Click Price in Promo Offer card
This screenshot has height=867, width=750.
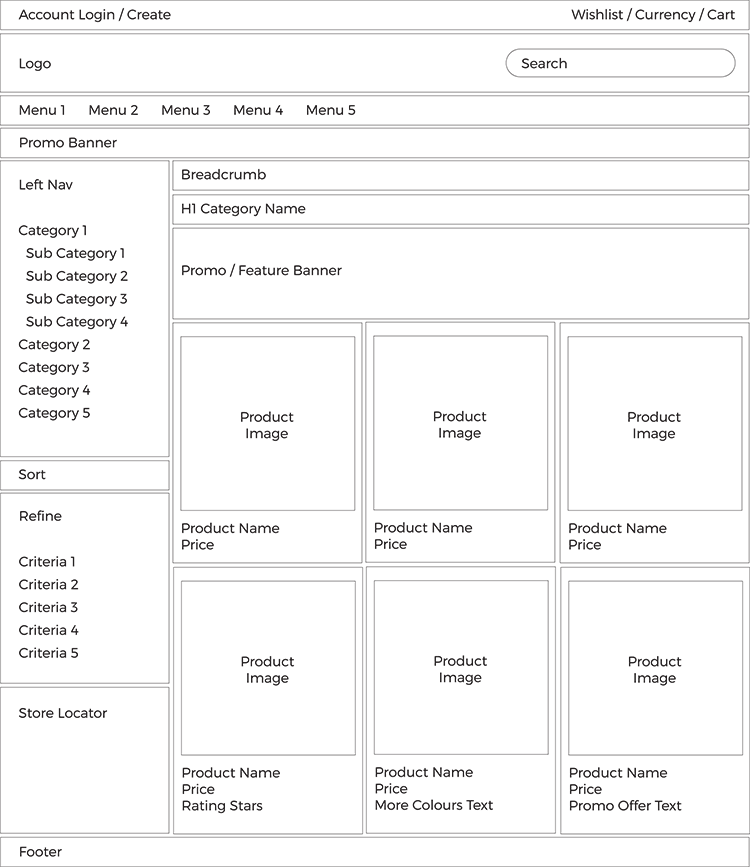585,790
